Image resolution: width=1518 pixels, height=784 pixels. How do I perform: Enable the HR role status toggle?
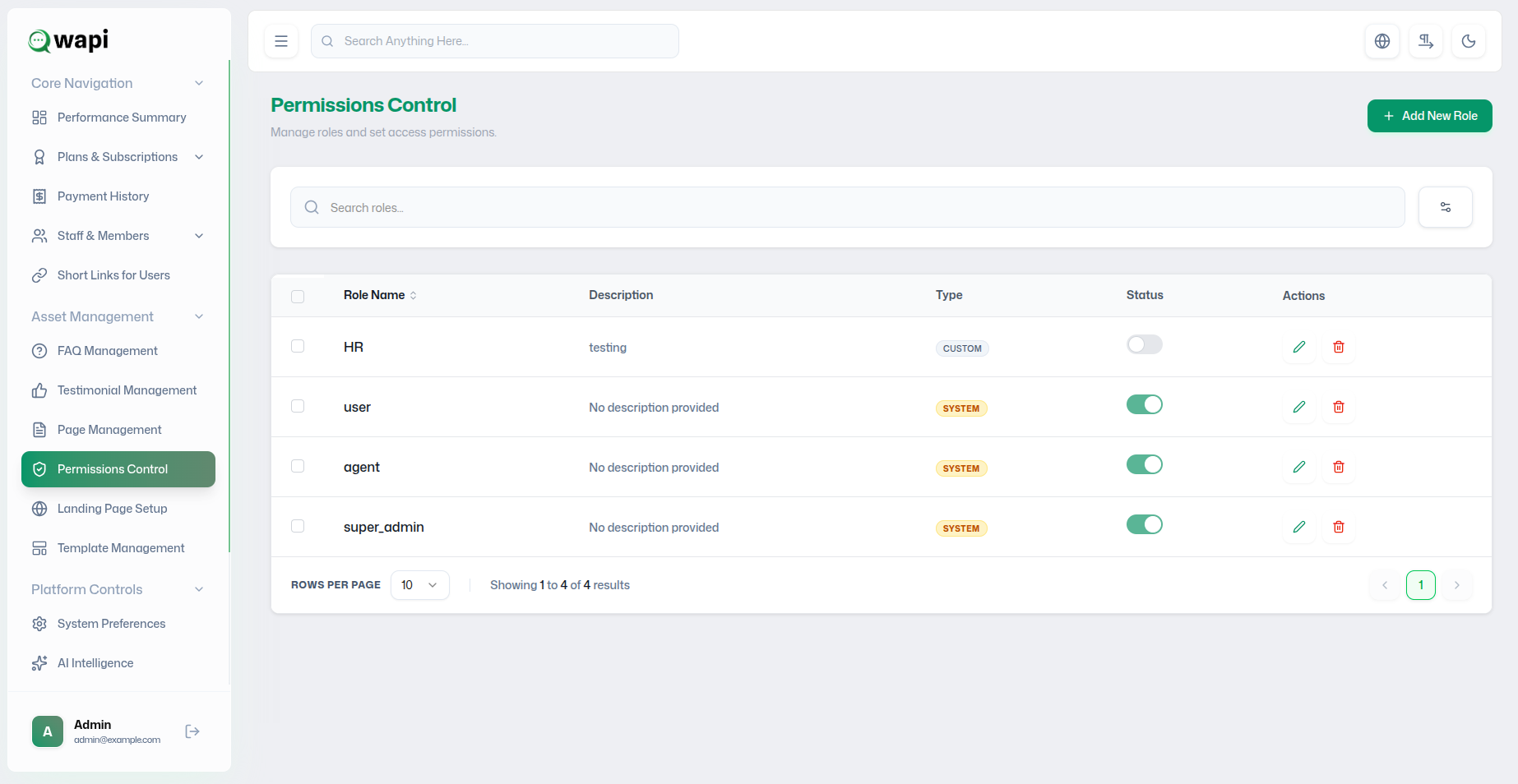(1145, 344)
